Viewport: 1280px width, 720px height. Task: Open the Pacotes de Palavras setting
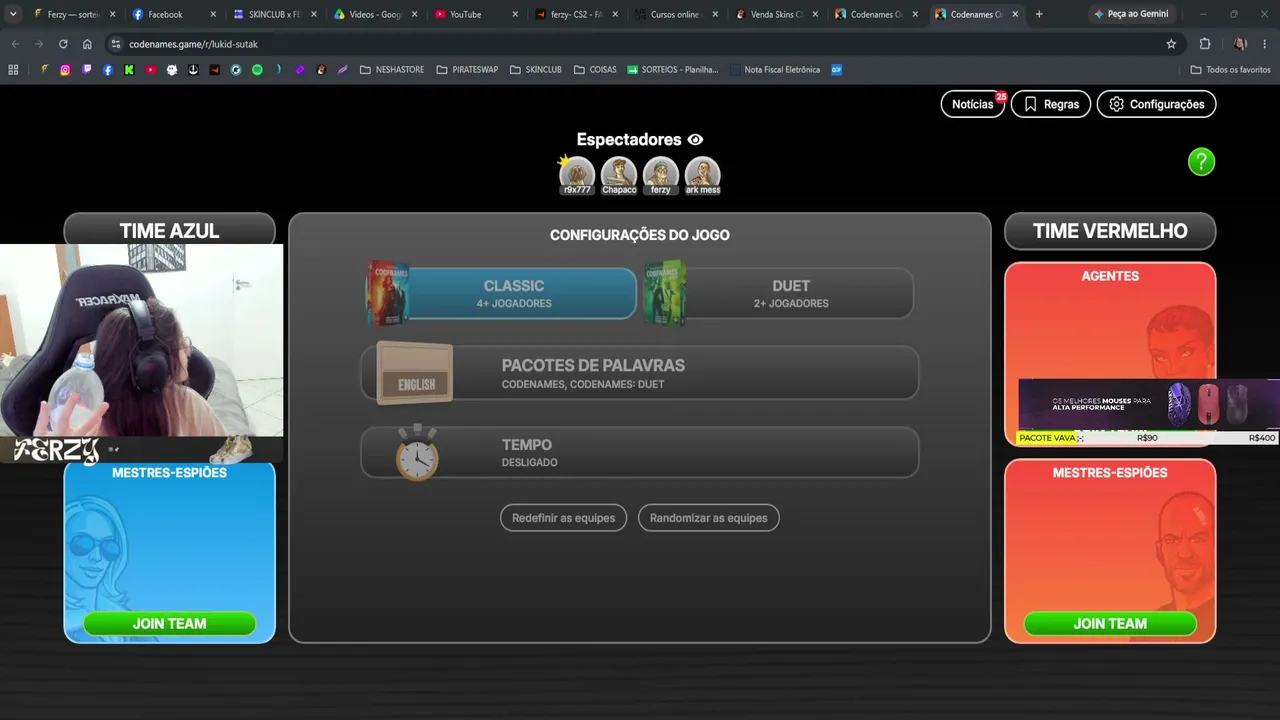pyautogui.click(x=640, y=373)
